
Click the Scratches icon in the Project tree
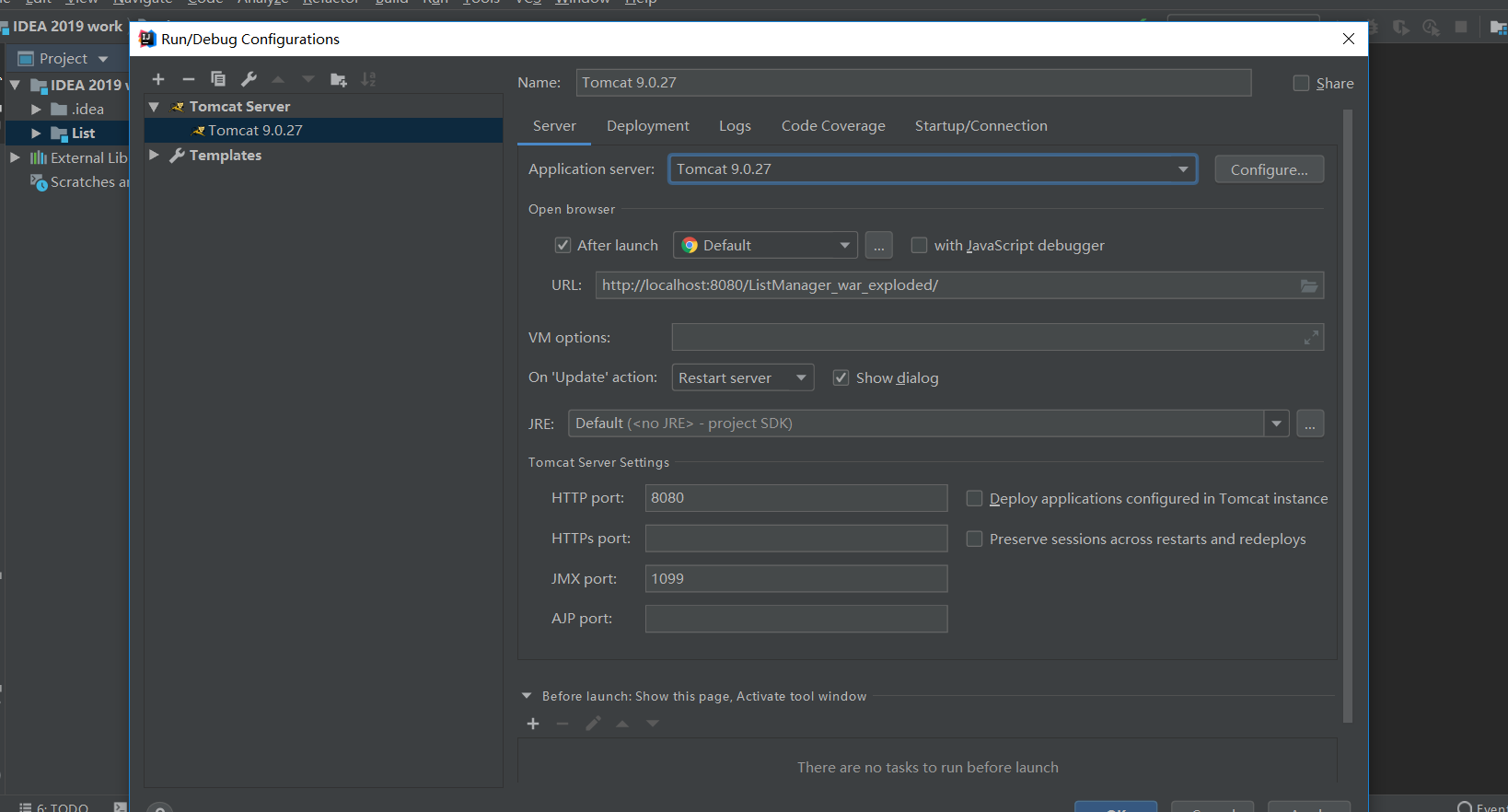click(x=39, y=182)
